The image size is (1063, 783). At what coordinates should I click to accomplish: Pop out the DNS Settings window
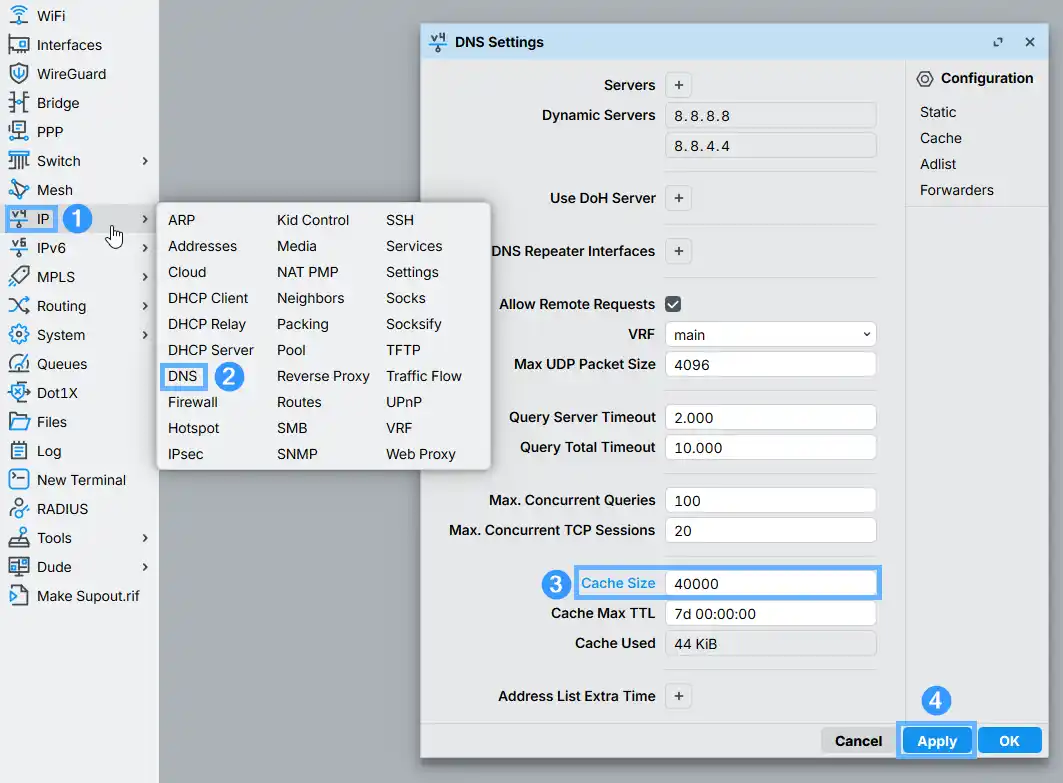(998, 42)
